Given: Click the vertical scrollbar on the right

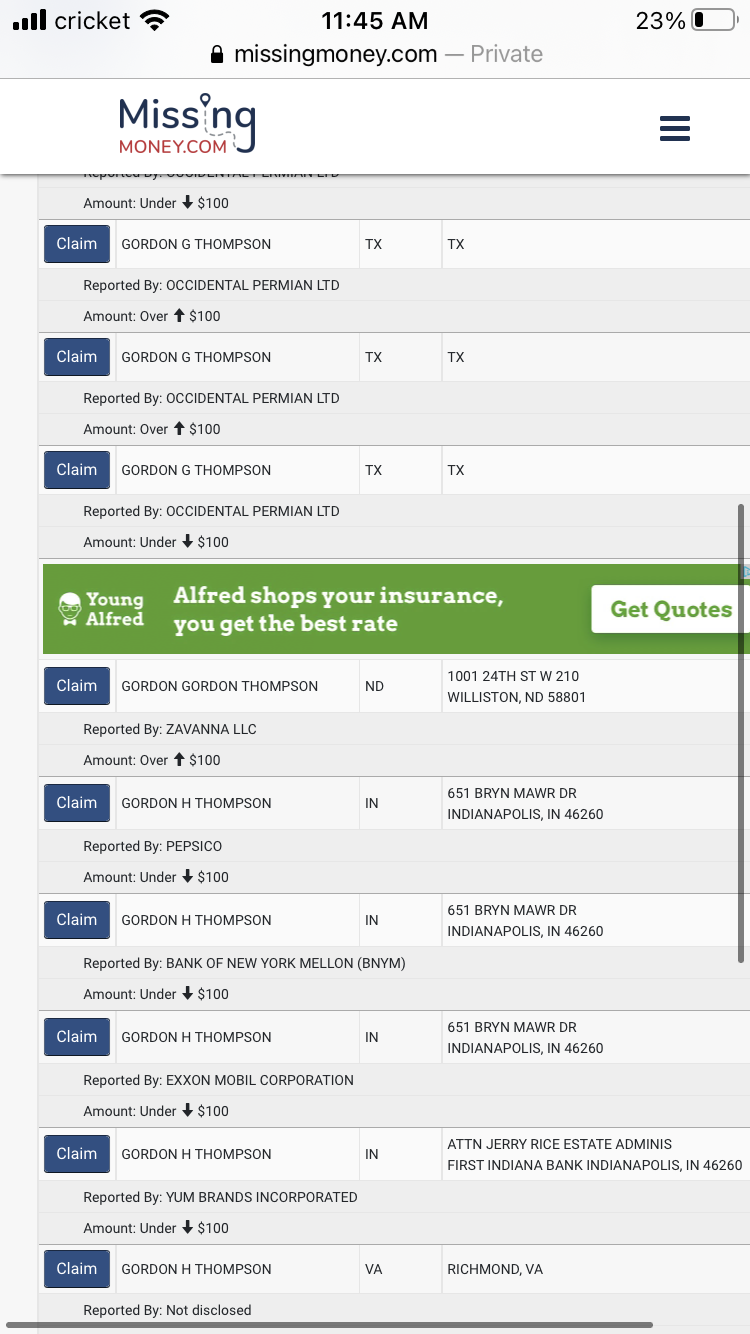Looking at the screenshot, I should click(741, 733).
